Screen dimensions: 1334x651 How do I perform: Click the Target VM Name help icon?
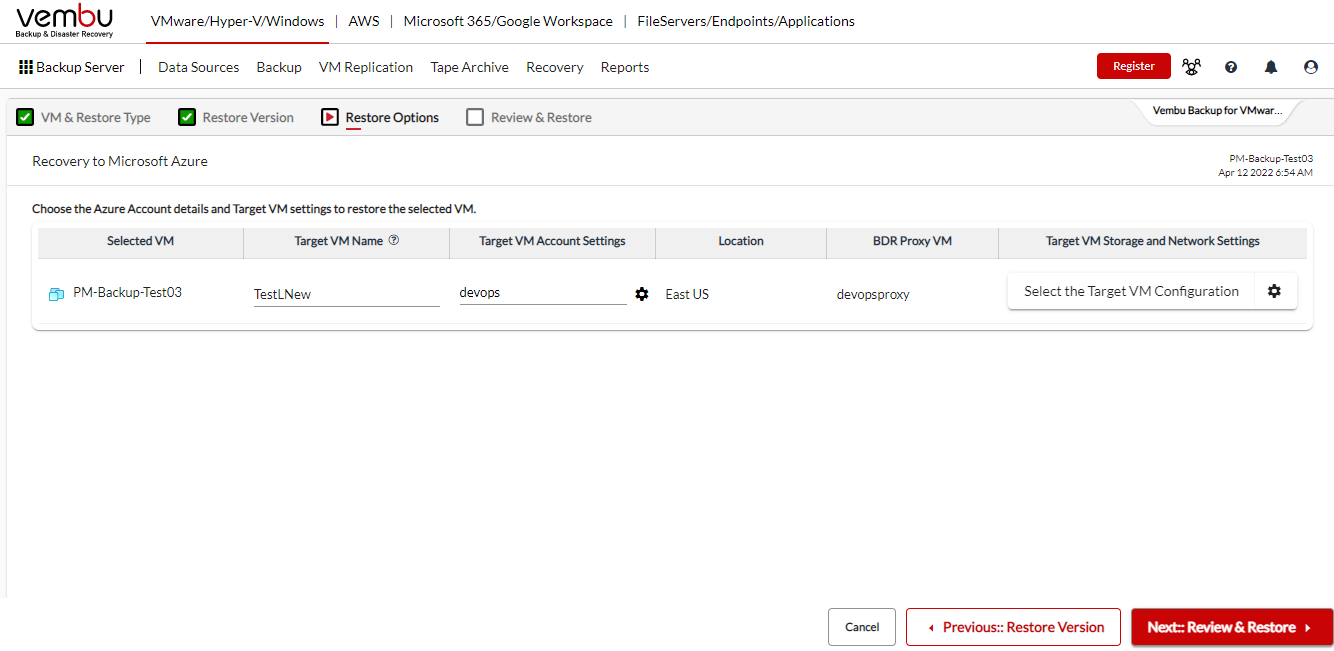394,240
